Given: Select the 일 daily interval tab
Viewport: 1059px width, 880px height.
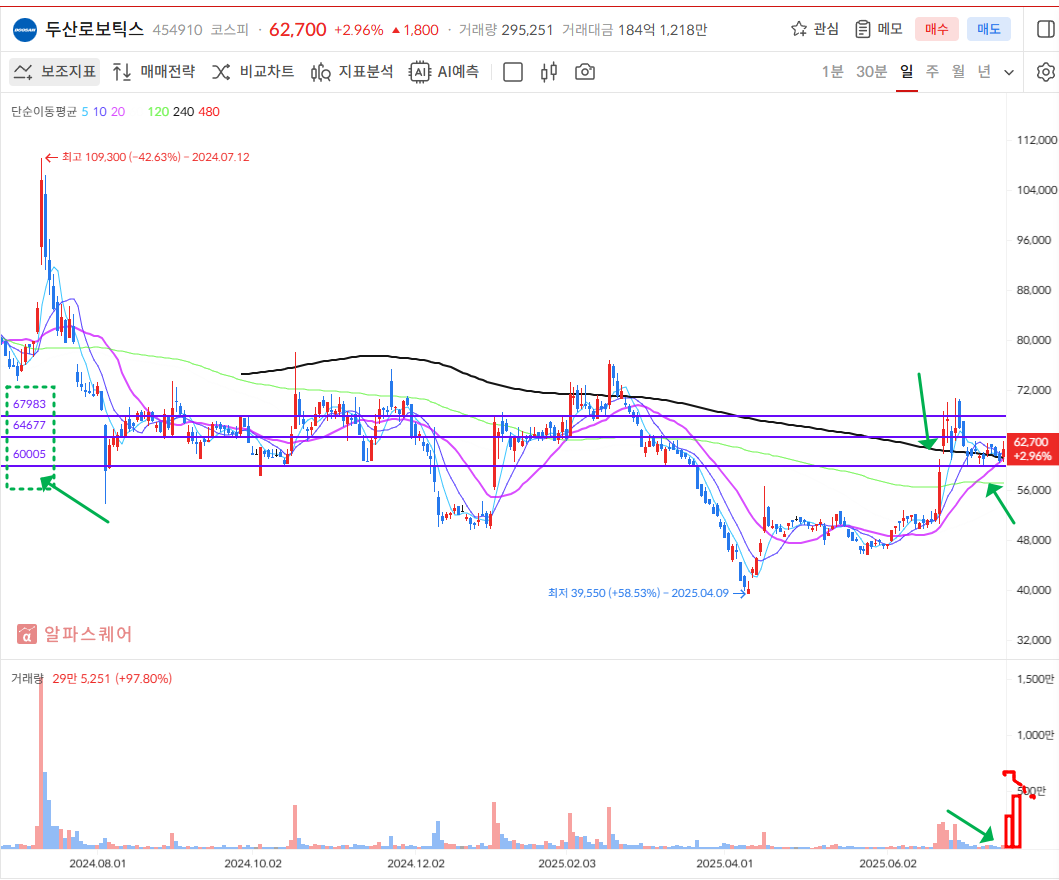Looking at the screenshot, I should (x=906, y=72).
